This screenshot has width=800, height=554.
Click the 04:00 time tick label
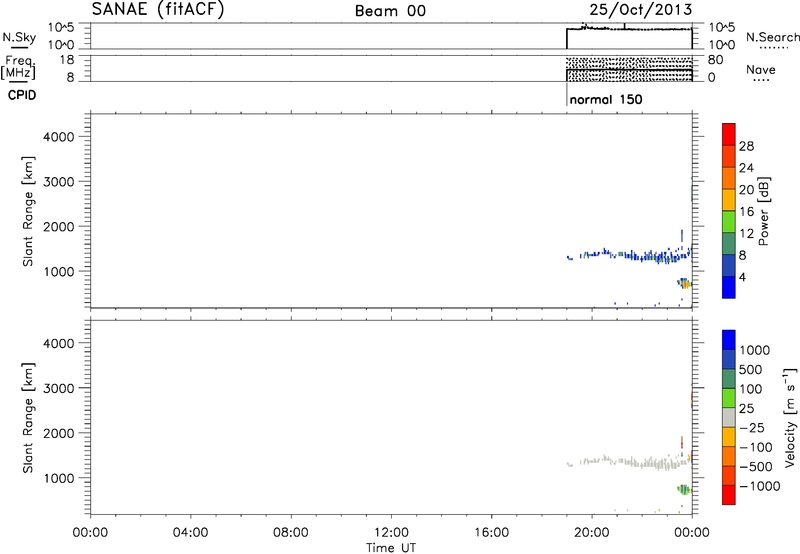coord(190,533)
